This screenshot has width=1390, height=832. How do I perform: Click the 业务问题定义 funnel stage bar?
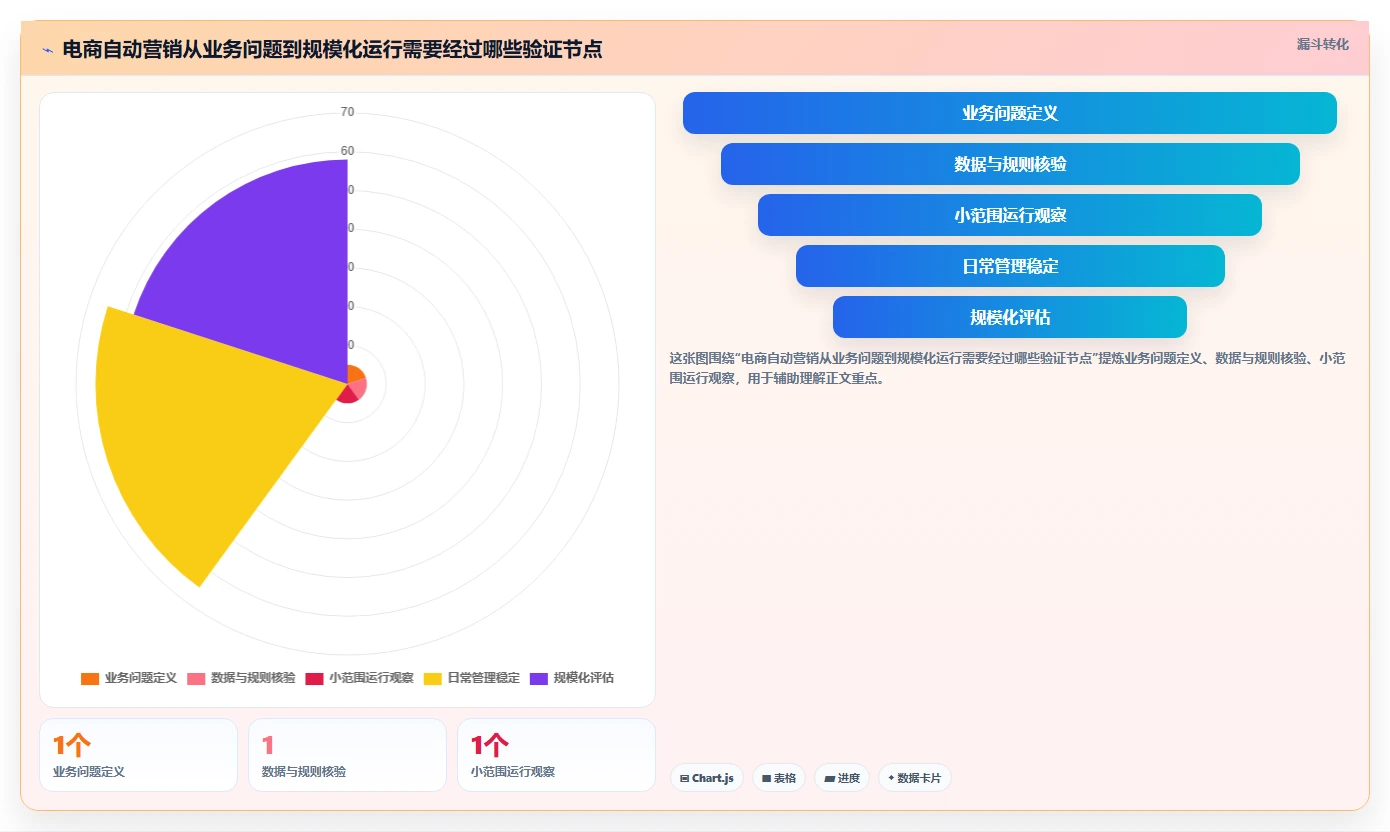1010,113
